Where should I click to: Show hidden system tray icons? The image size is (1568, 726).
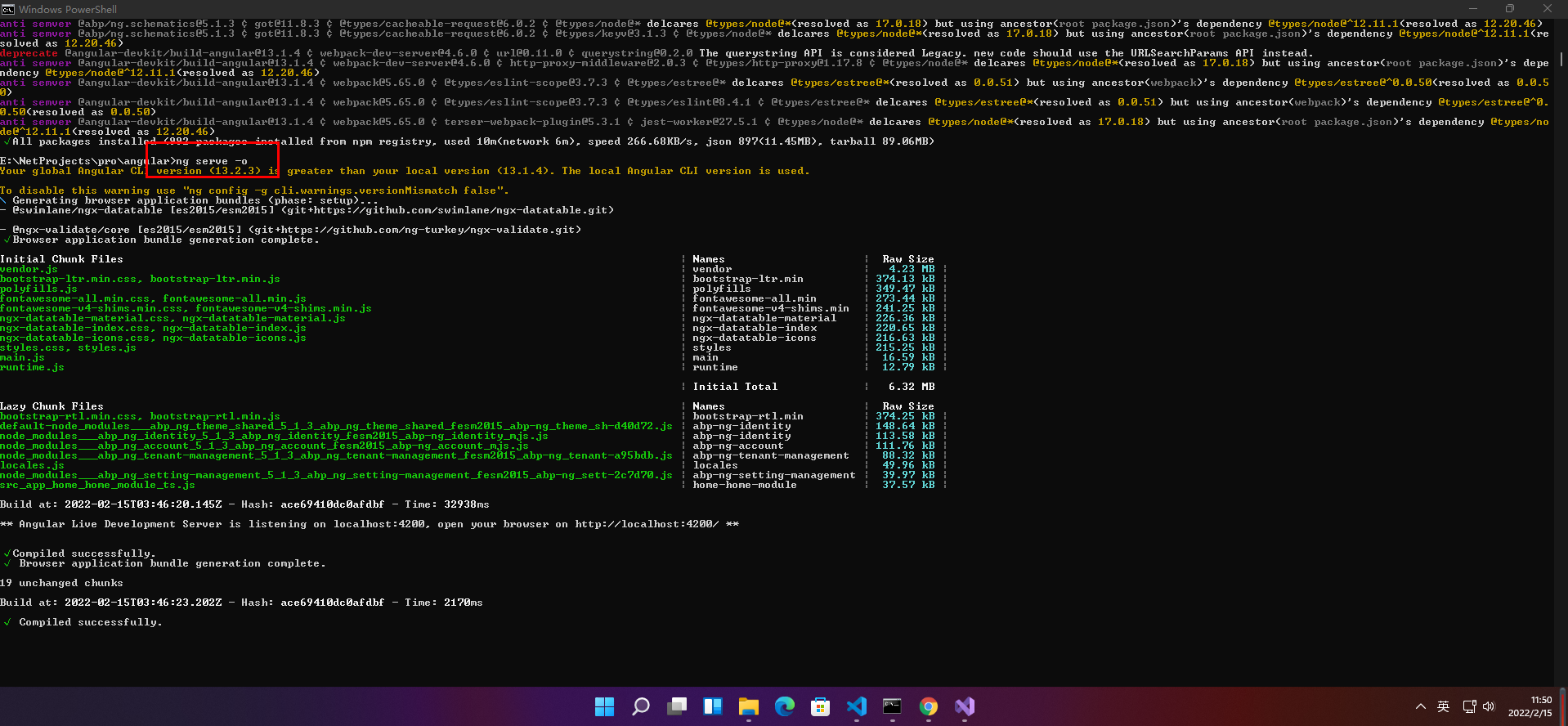[x=1421, y=706]
